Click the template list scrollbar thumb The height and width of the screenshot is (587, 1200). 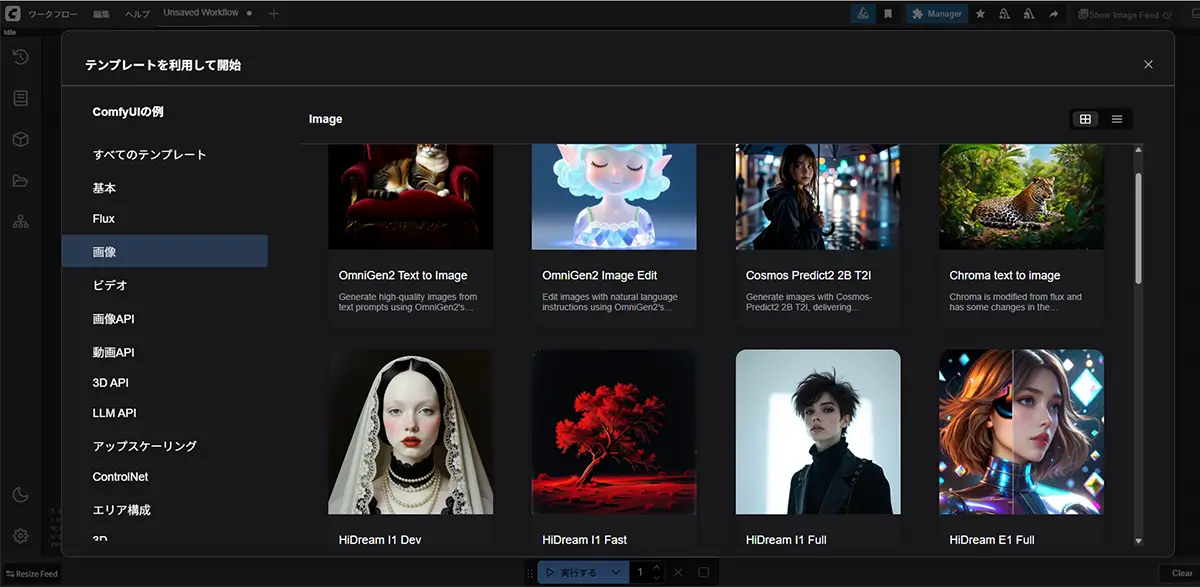pyautogui.click(x=1138, y=229)
